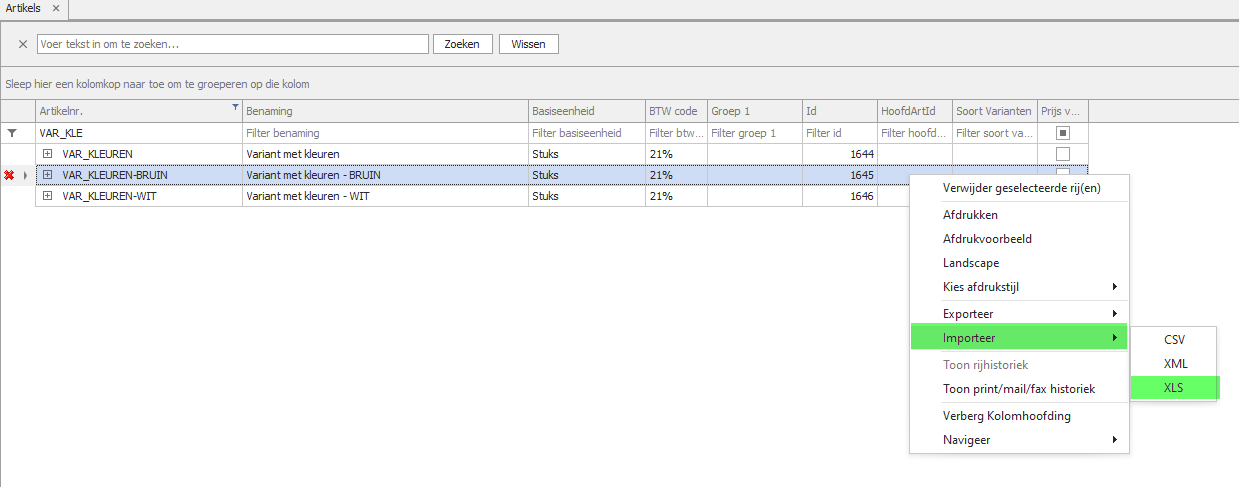Choose Verwijder geselecteerde rij(en) from menu
This screenshot has width=1239, height=487.
(x=1020, y=188)
